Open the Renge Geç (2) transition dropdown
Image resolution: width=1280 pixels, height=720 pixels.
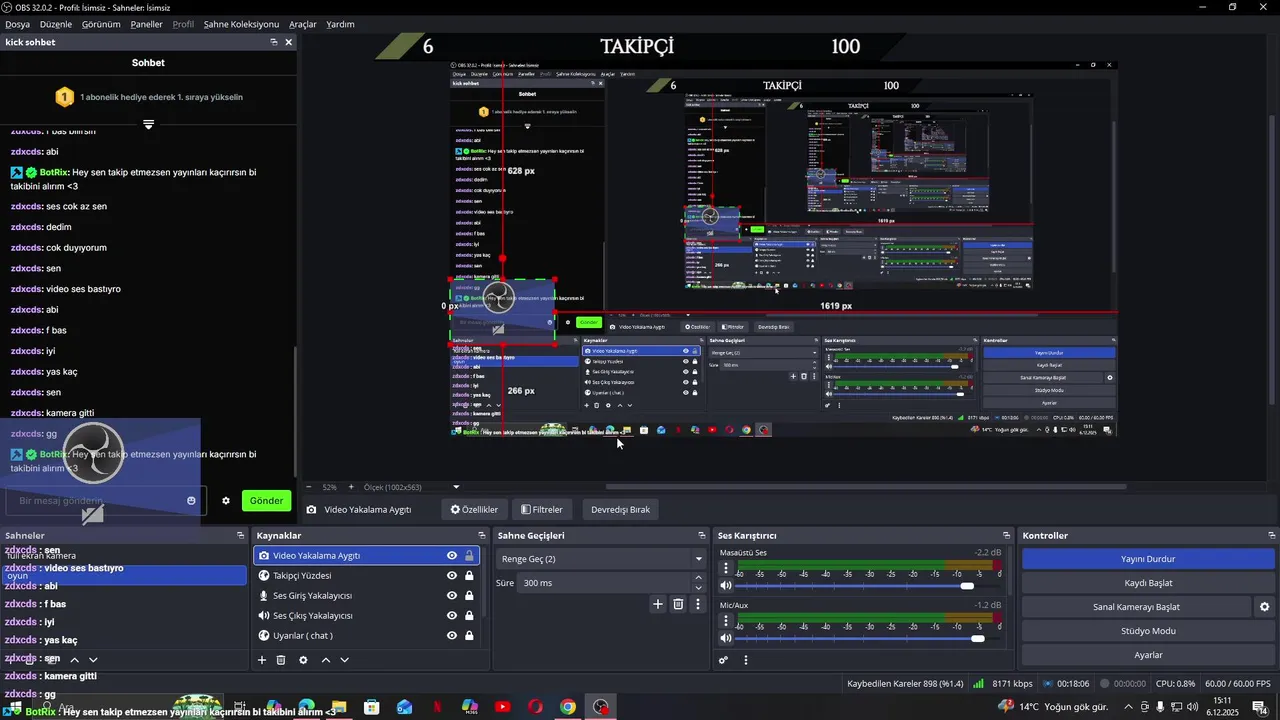[x=602, y=559]
